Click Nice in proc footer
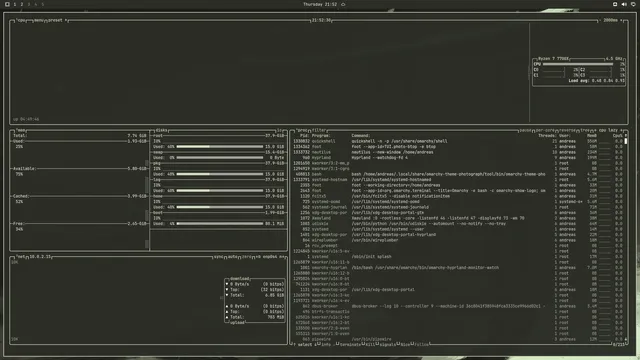 404,344
